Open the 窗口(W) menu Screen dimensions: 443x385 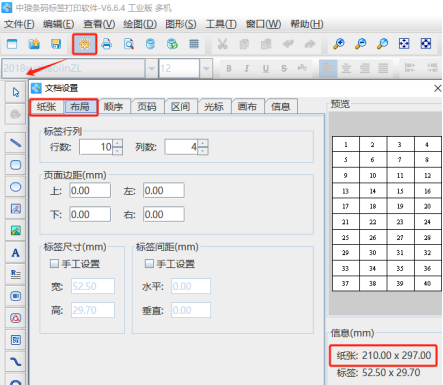coord(263,24)
